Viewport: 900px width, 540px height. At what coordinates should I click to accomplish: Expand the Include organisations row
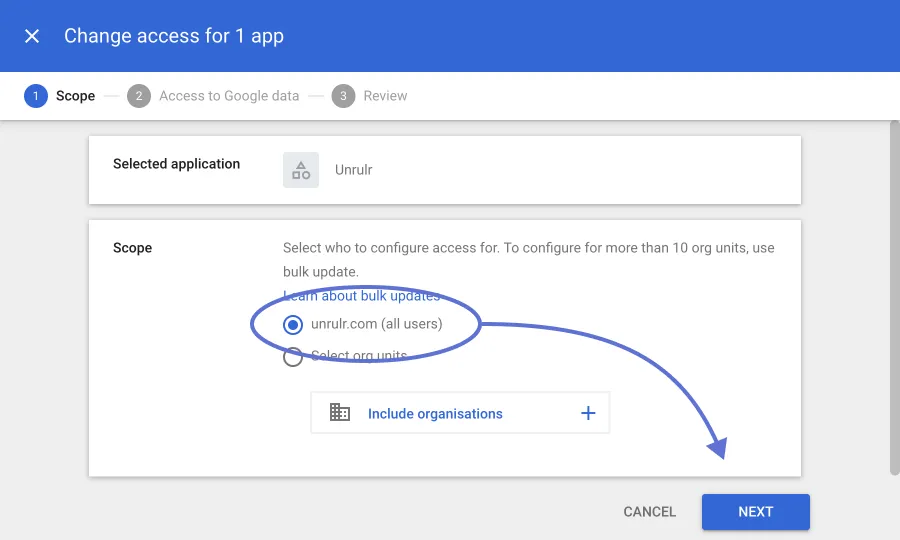[x=435, y=413]
